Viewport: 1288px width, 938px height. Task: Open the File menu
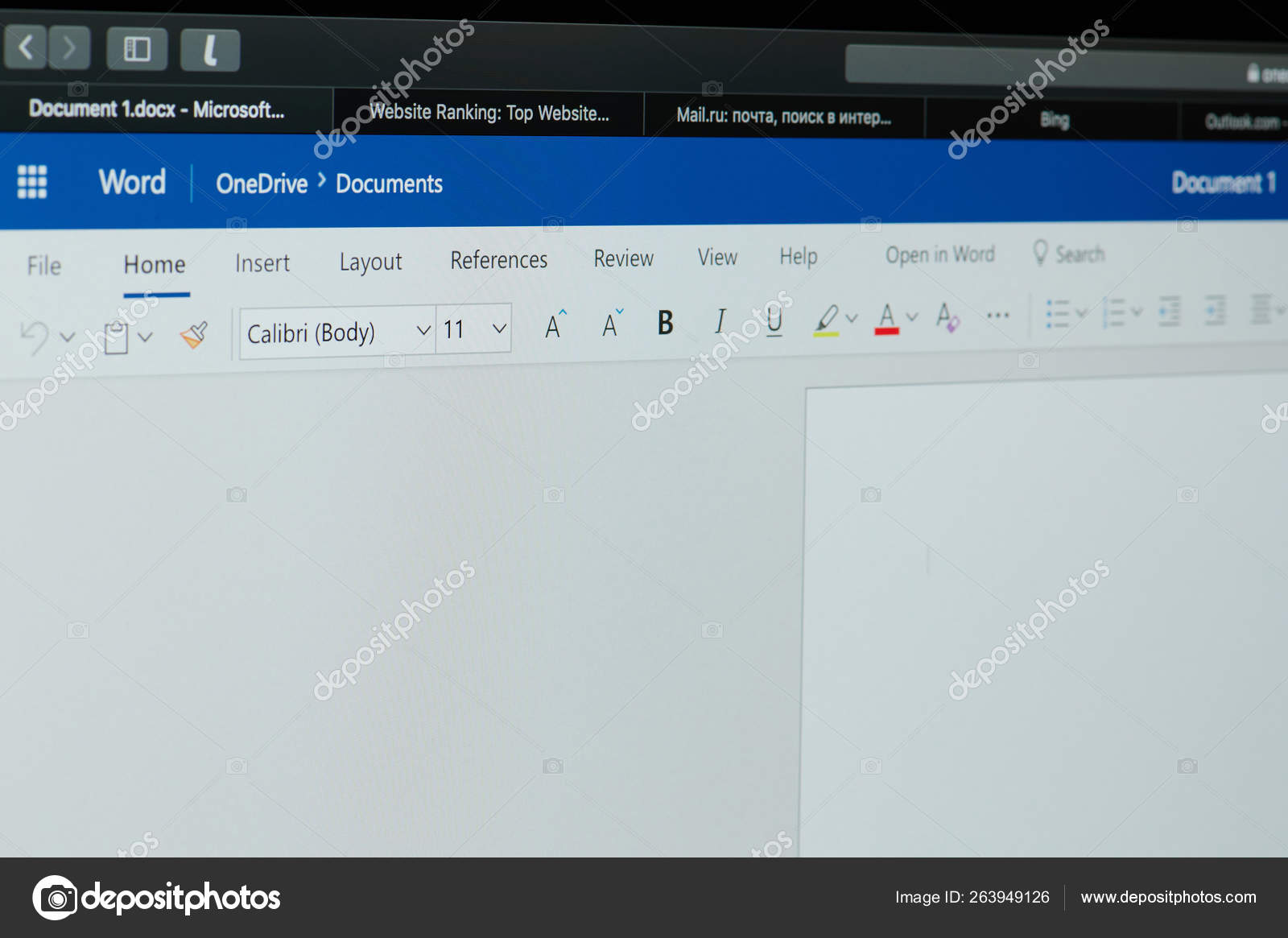(43, 266)
